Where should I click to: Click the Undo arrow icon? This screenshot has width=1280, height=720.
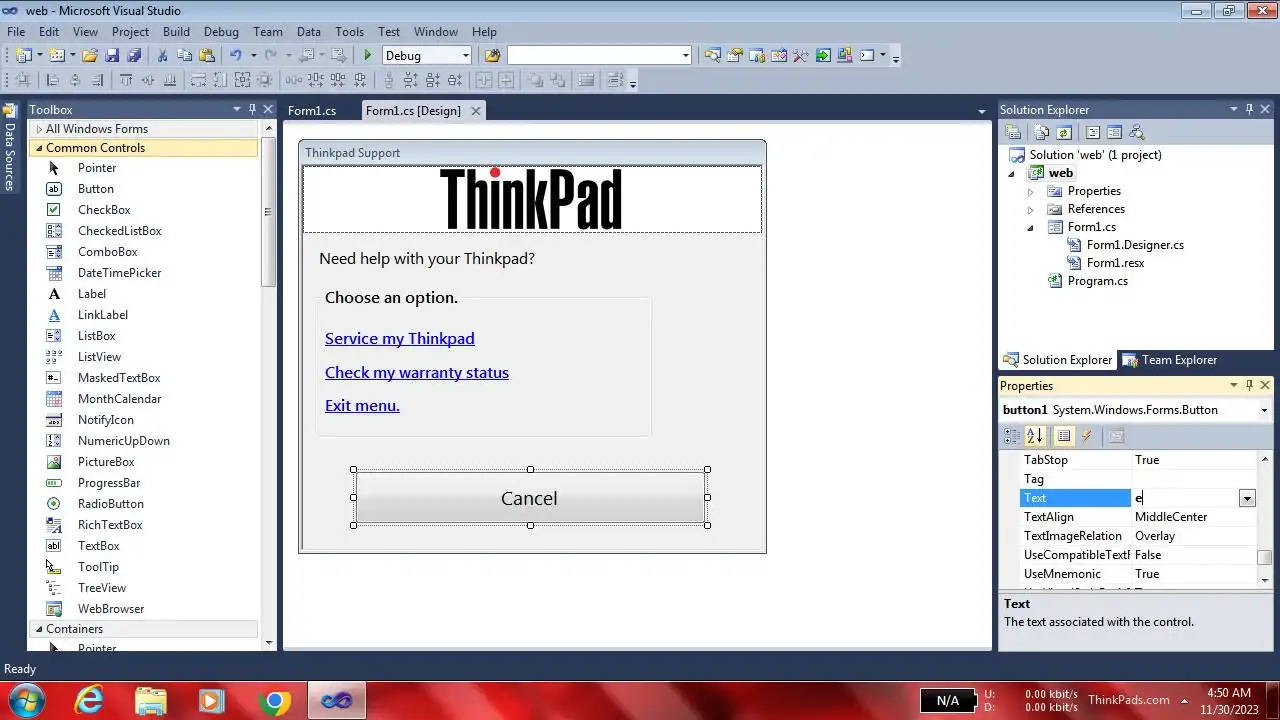[x=235, y=55]
